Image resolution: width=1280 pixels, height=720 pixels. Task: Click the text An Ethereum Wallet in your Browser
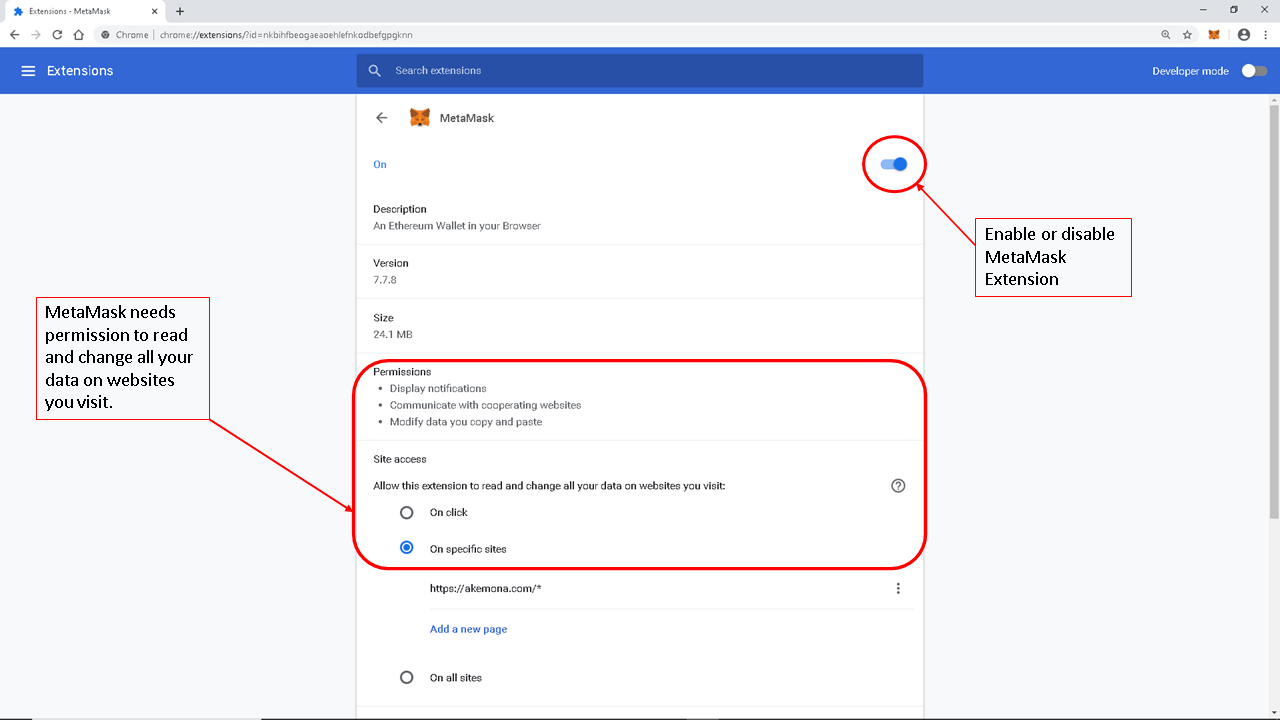(457, 226)
